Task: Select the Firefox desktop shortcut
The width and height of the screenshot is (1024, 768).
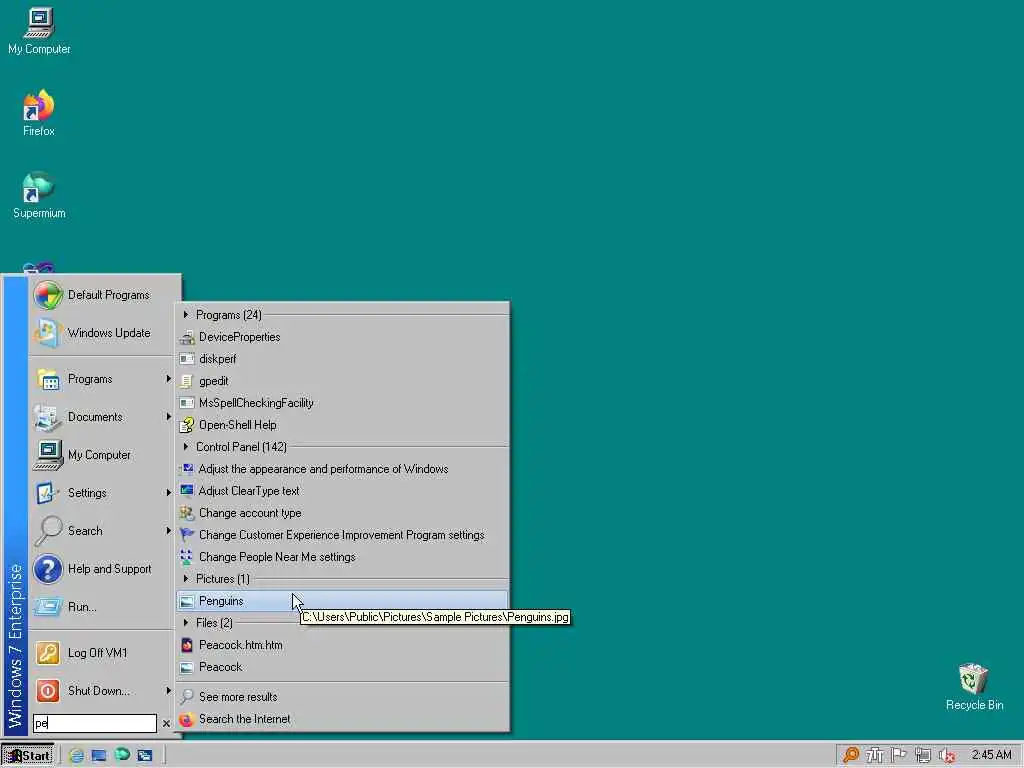Action: point(39,113)
